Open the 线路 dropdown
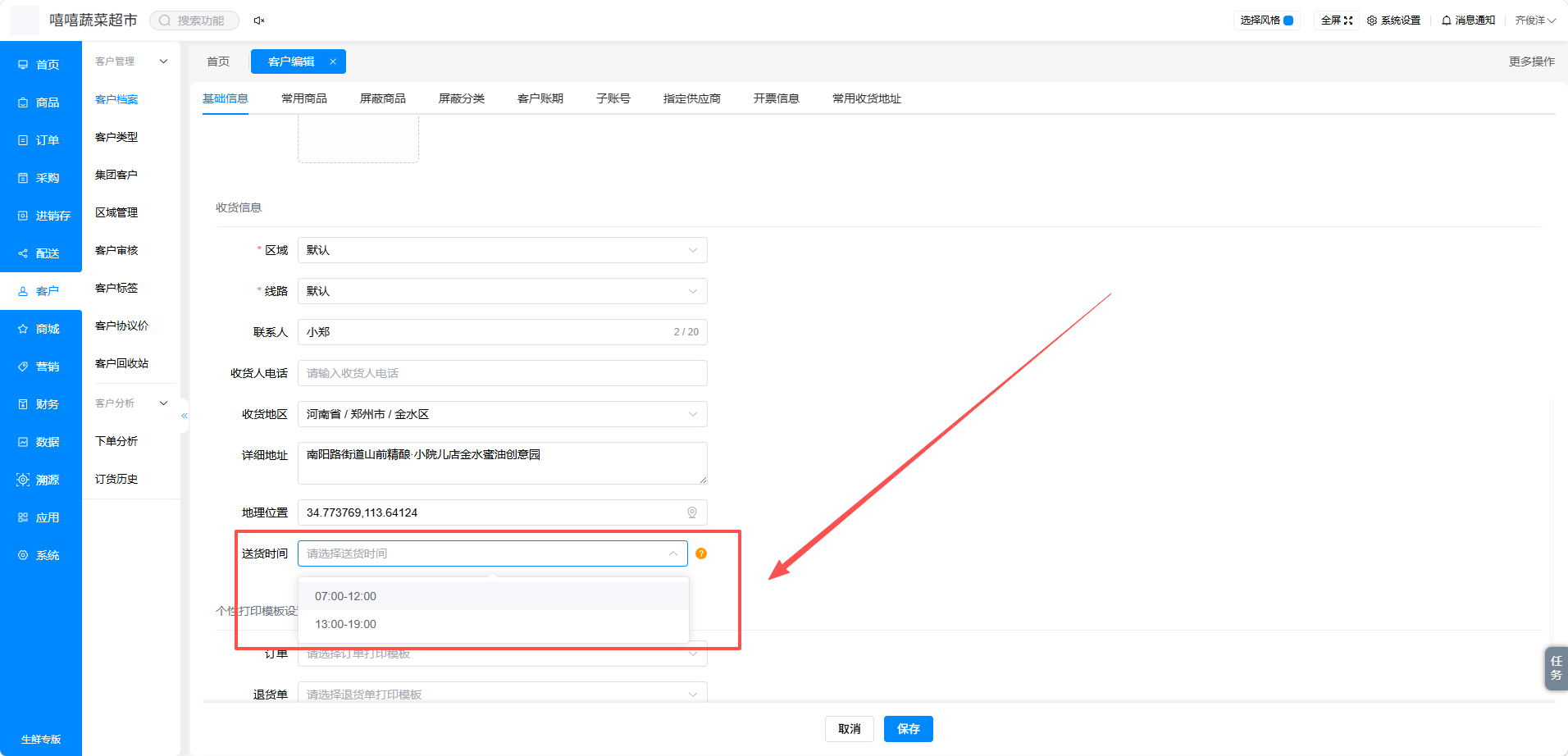 coord(503,291)
